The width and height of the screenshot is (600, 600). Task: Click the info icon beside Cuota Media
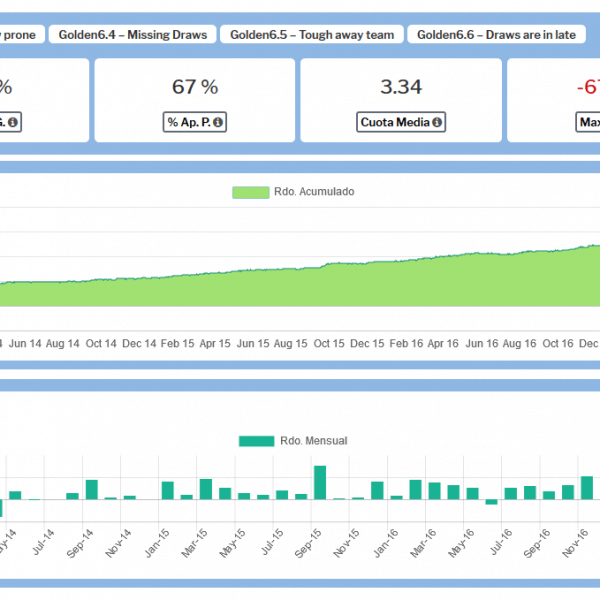tap(437, 122)
